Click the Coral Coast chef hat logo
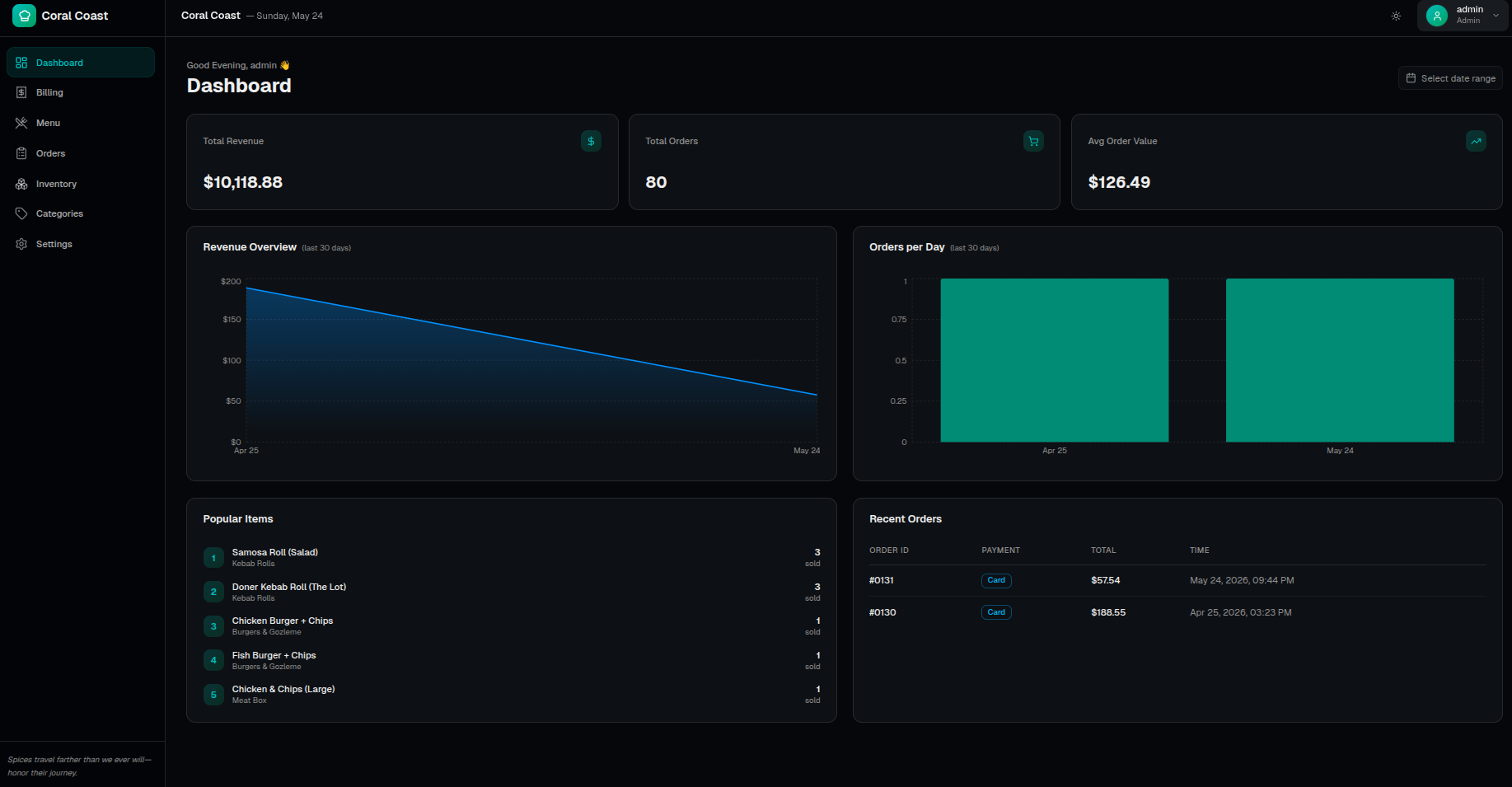The image size is (1512, 787). coord(24,16)
